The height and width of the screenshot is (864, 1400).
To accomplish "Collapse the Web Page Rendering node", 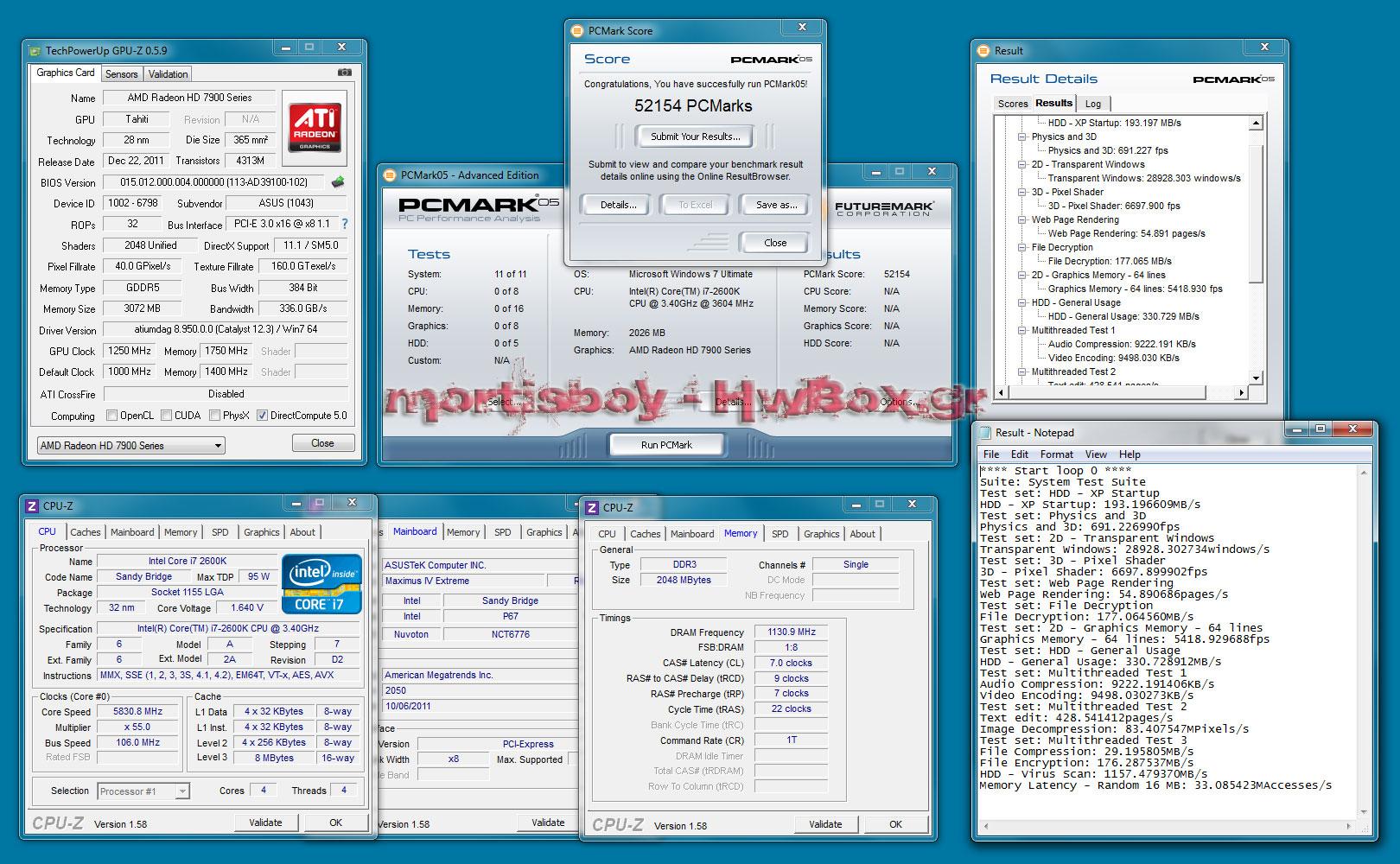I will point(1022,219).
